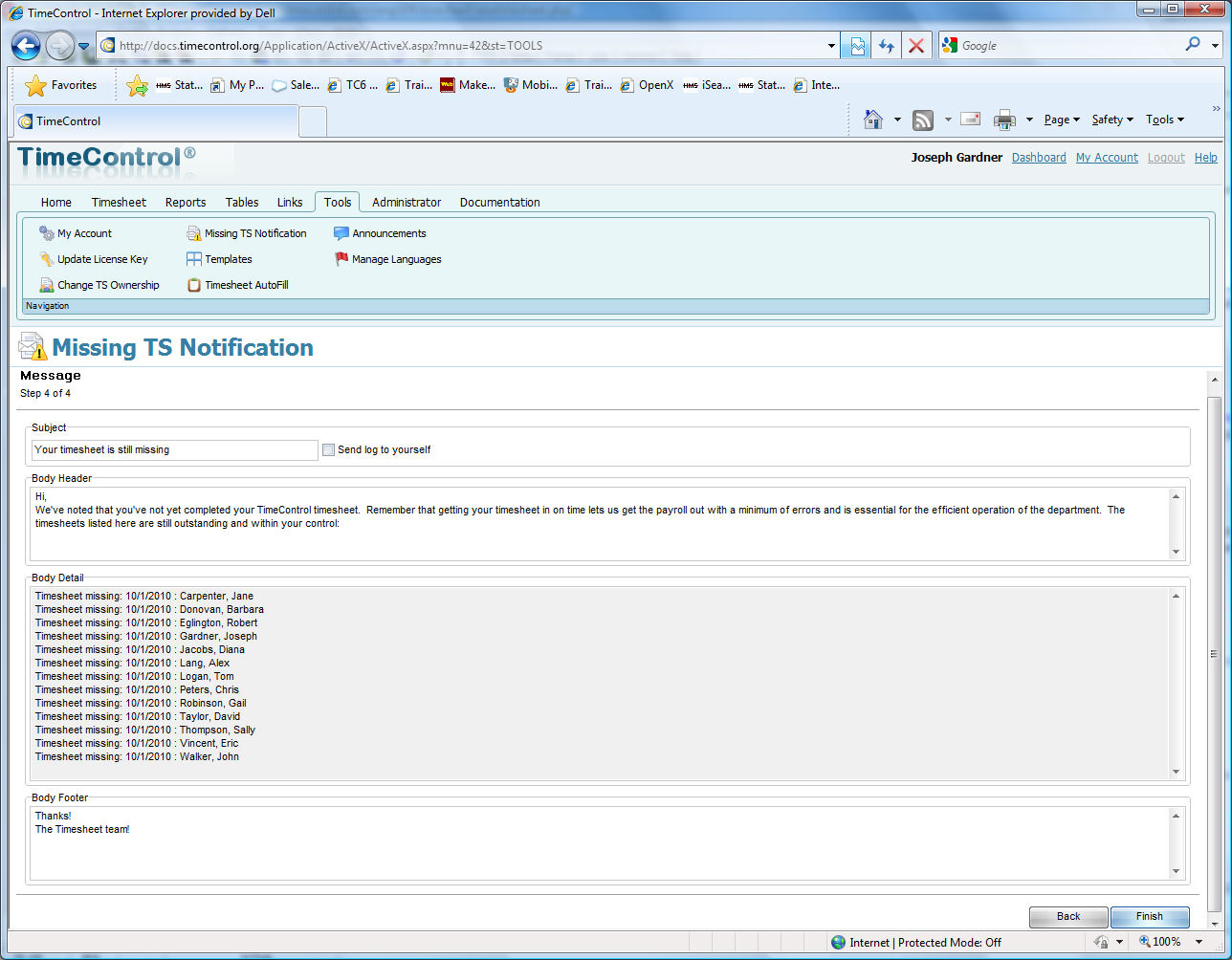Viewport: 1232px width, 960px height.
Task: Open the address bar history dropdown
Action: (830, 45)
